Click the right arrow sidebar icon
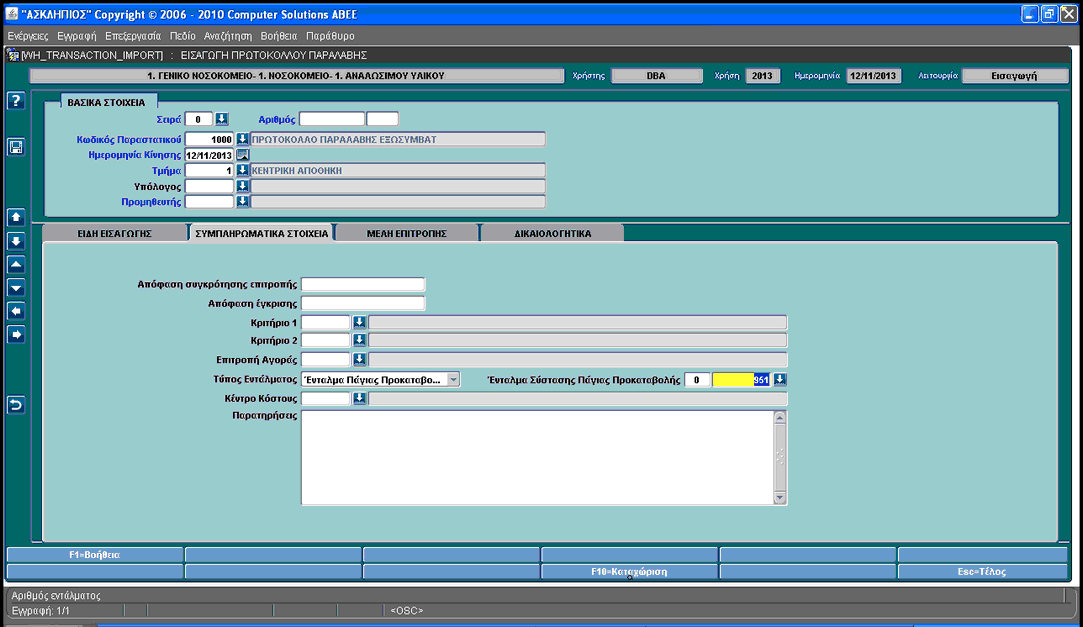1083x627 pixels. point(16,335)
